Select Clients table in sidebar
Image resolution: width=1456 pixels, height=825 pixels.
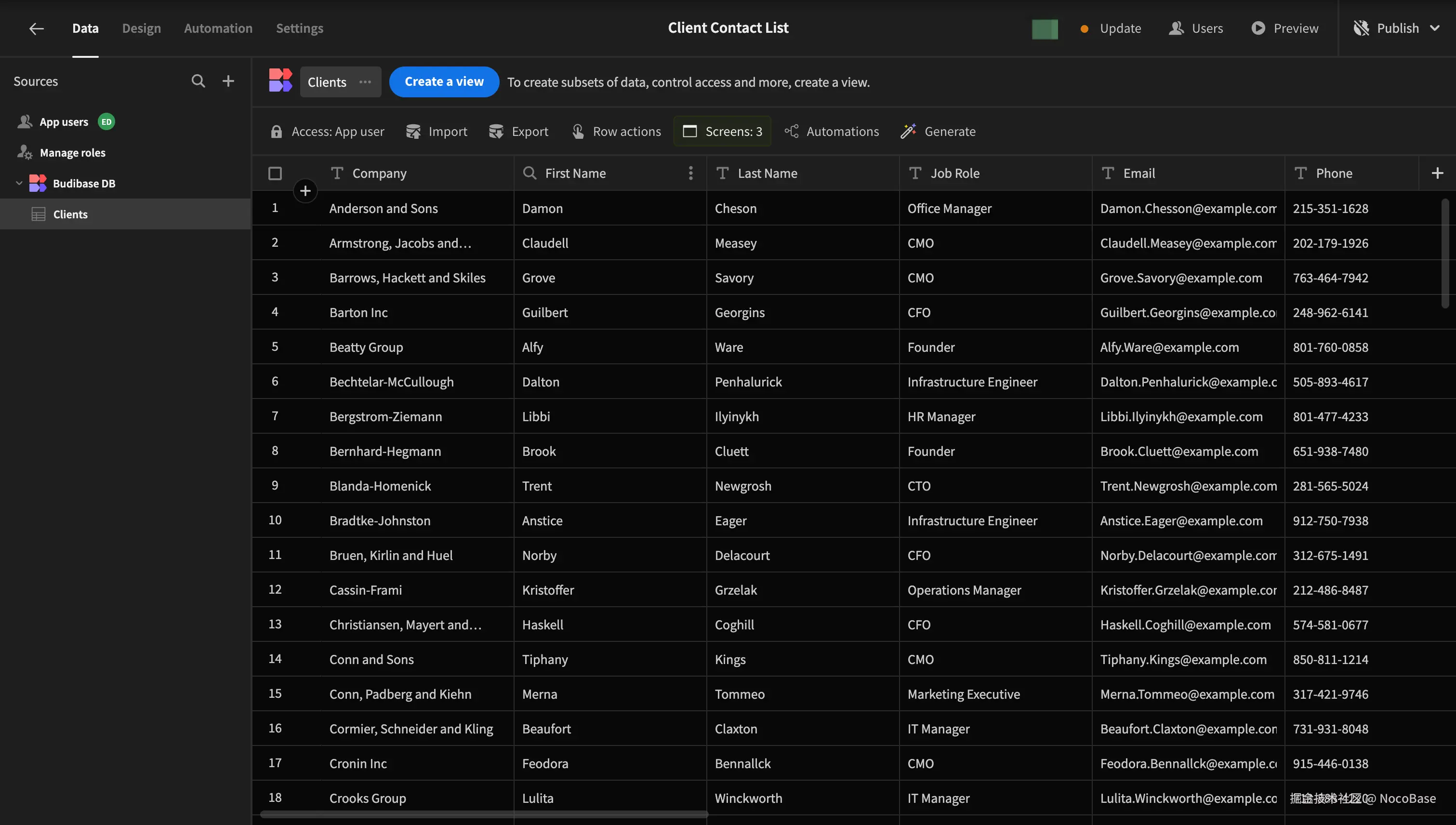(x=70, y=214)
